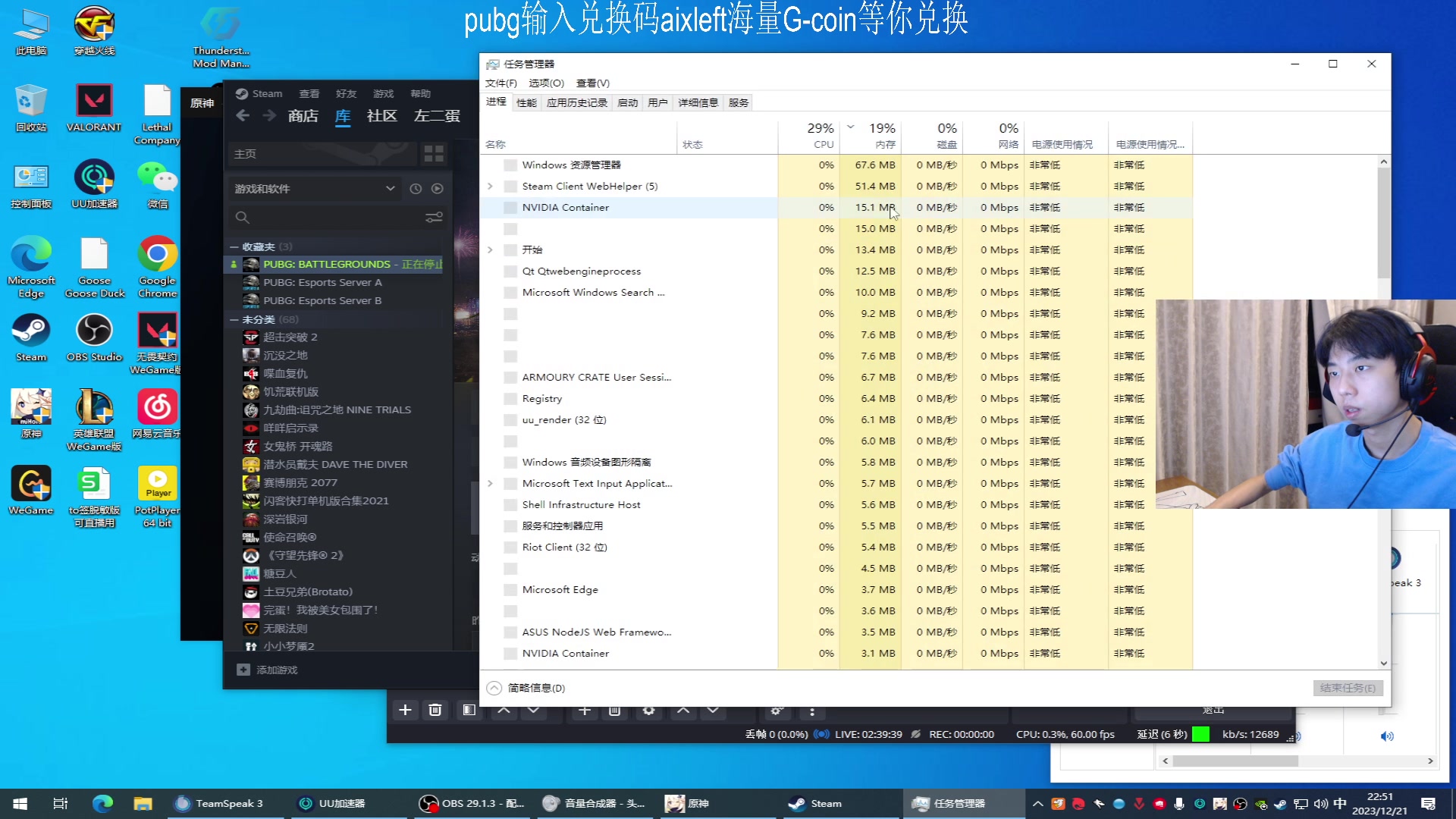This screenshot has height=819, width=1456.
Task: Open the 社区 tab in Steam
Action: 382,116
